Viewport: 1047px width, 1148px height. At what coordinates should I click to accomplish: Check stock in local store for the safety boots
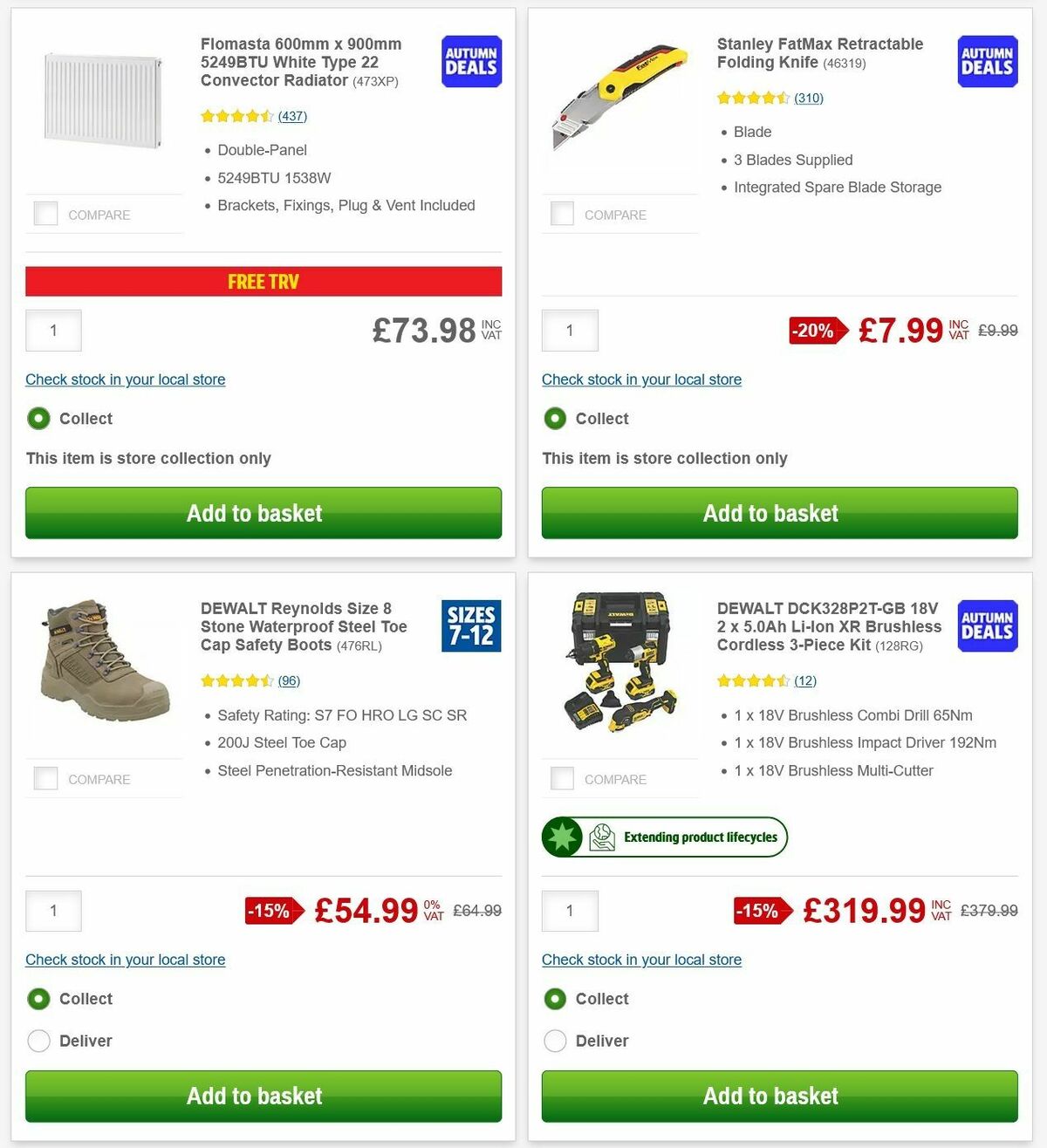125,960
